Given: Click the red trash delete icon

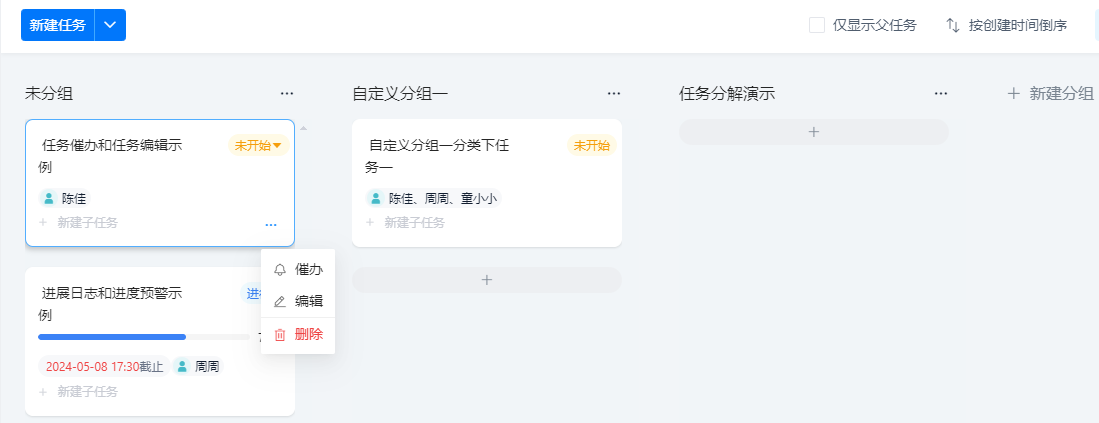Looking at the screenshot, I should pyautogui.click(x=280, y=335).
